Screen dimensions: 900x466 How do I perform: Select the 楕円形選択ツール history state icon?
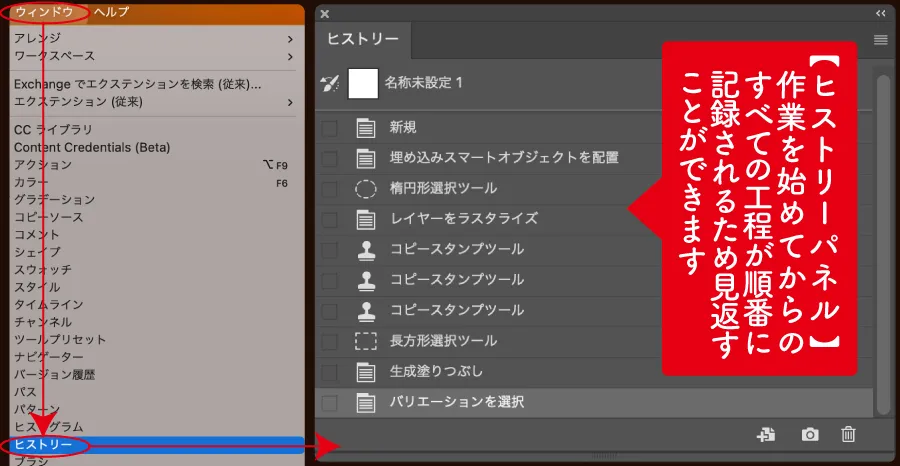[x=366, y=188]
